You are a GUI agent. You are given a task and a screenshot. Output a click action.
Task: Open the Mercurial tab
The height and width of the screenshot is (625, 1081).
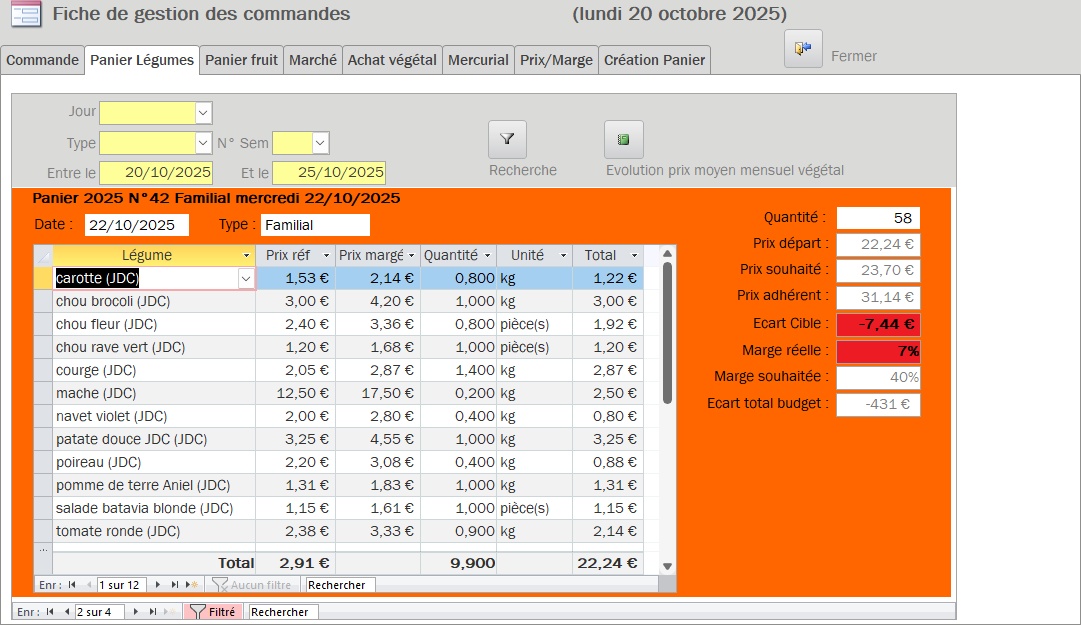coord(478,60)
